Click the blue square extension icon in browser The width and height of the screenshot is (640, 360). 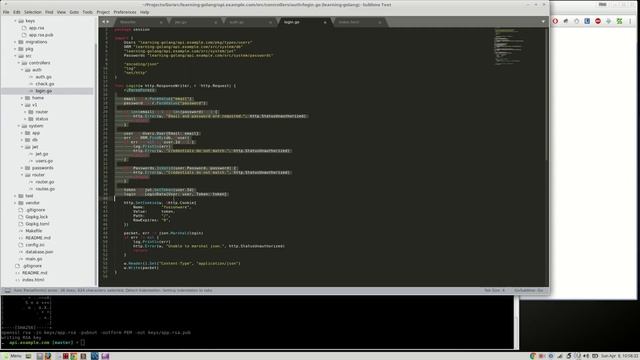tap(587, 21)
